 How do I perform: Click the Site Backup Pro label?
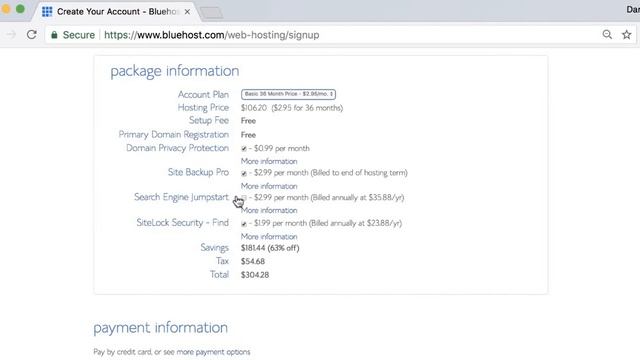(198, 172)
